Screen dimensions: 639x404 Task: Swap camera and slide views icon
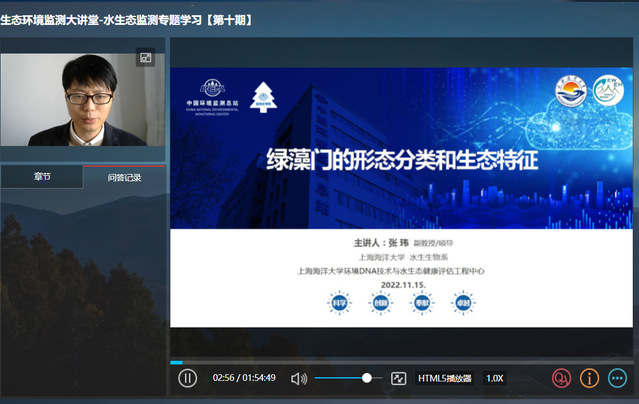tap(146, 58)
